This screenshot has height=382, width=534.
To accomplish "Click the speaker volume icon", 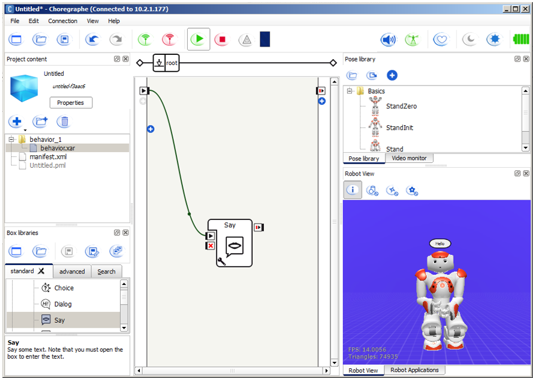I will [388, 40].
